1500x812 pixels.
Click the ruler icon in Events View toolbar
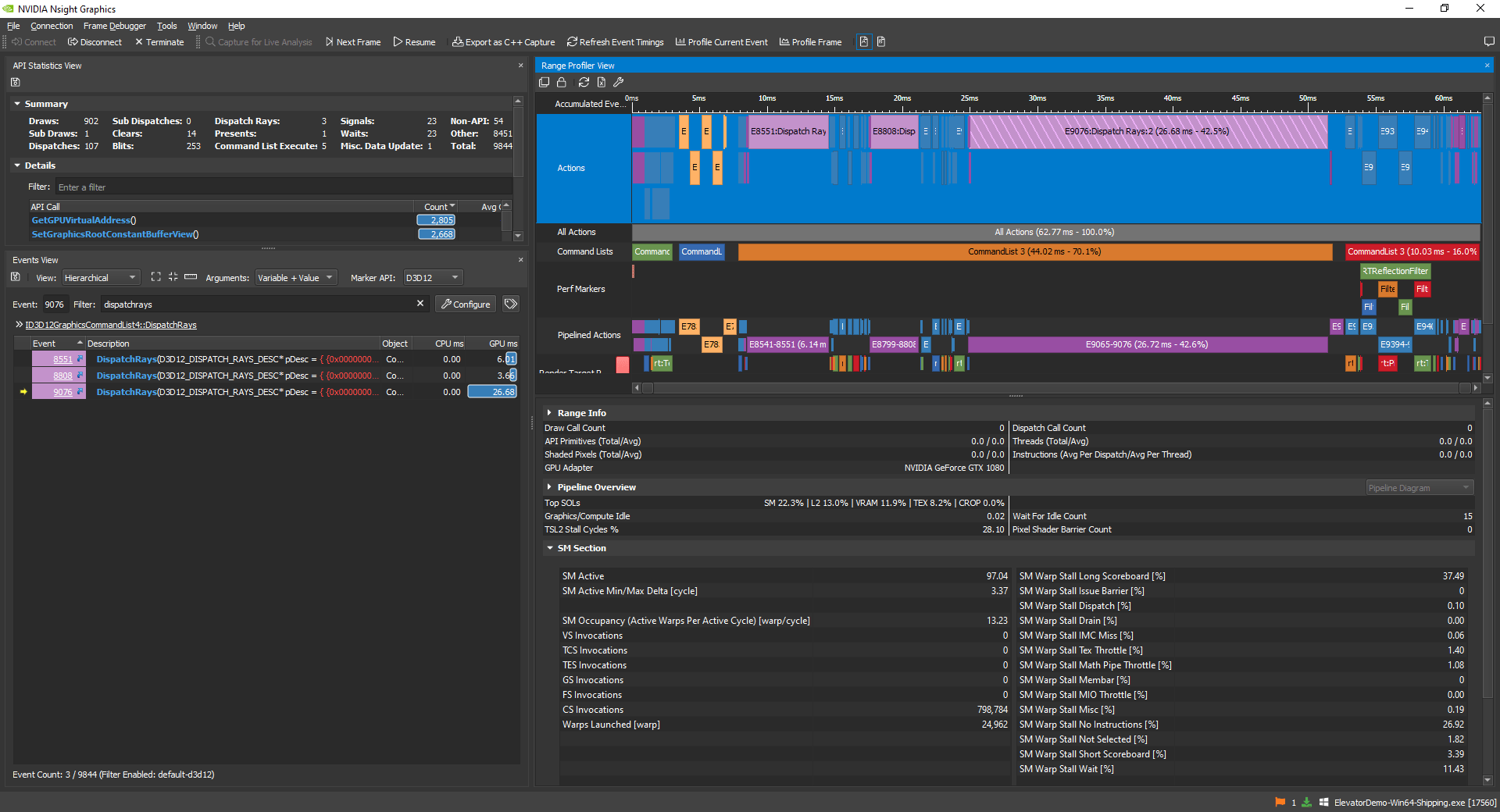pos(191,277)
